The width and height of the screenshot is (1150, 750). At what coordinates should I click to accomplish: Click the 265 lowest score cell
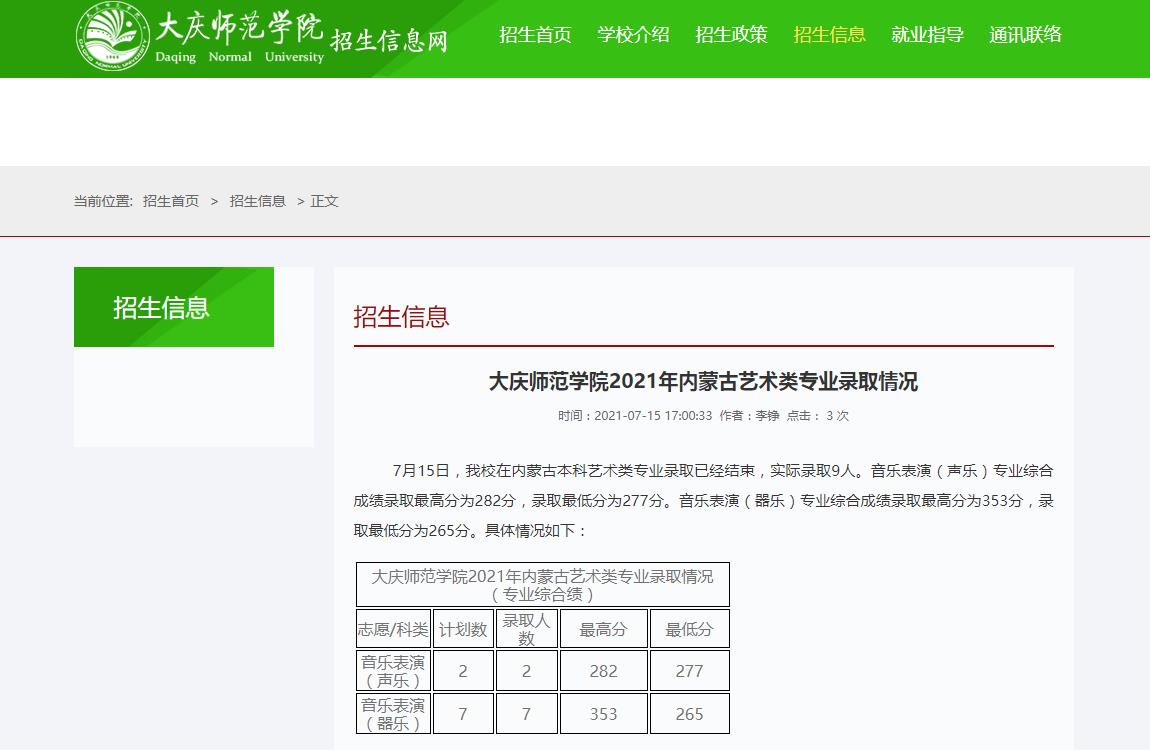click(x=689, y=714)
